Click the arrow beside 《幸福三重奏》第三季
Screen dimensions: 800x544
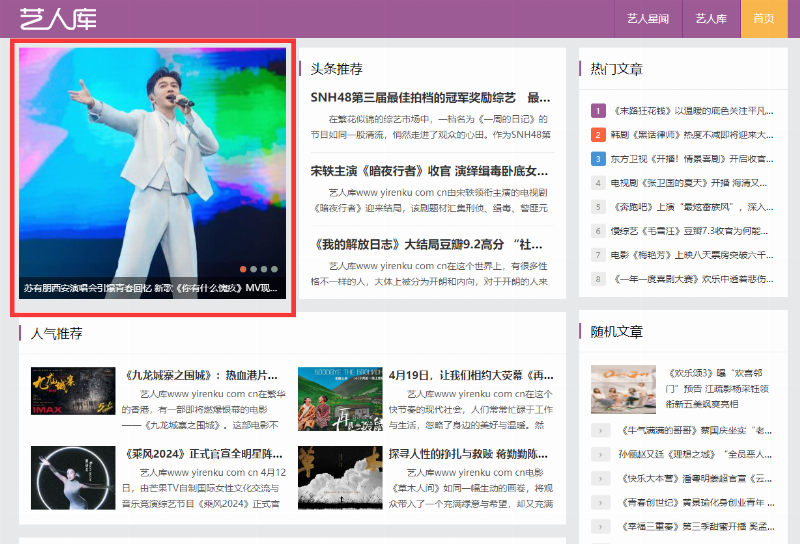point(601,527)
